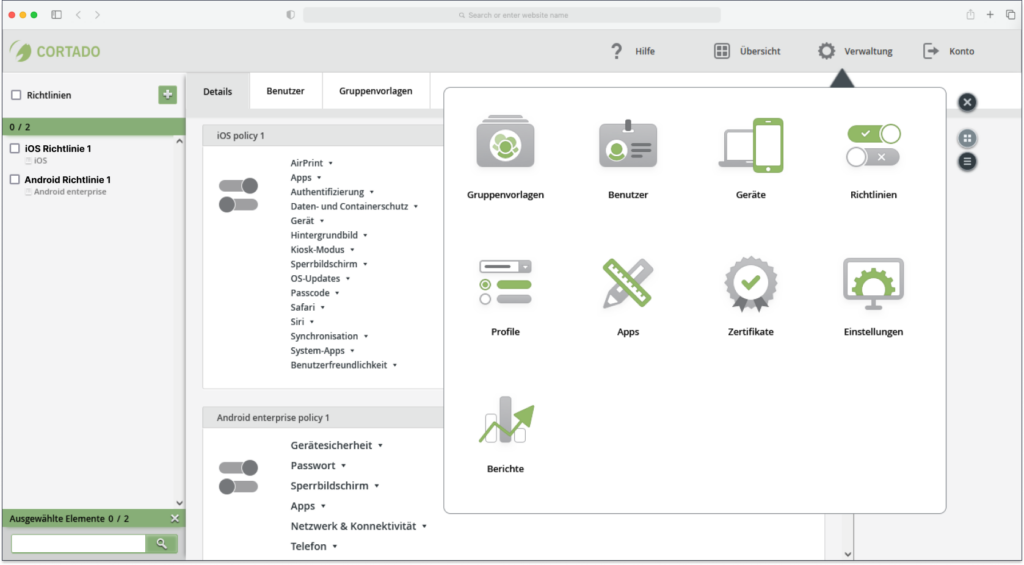Screen dimensions: 1024x565
Task: Check the Android Richtlinie 1 checkbox
Action: pyautogui.click(x=14, y=179)
